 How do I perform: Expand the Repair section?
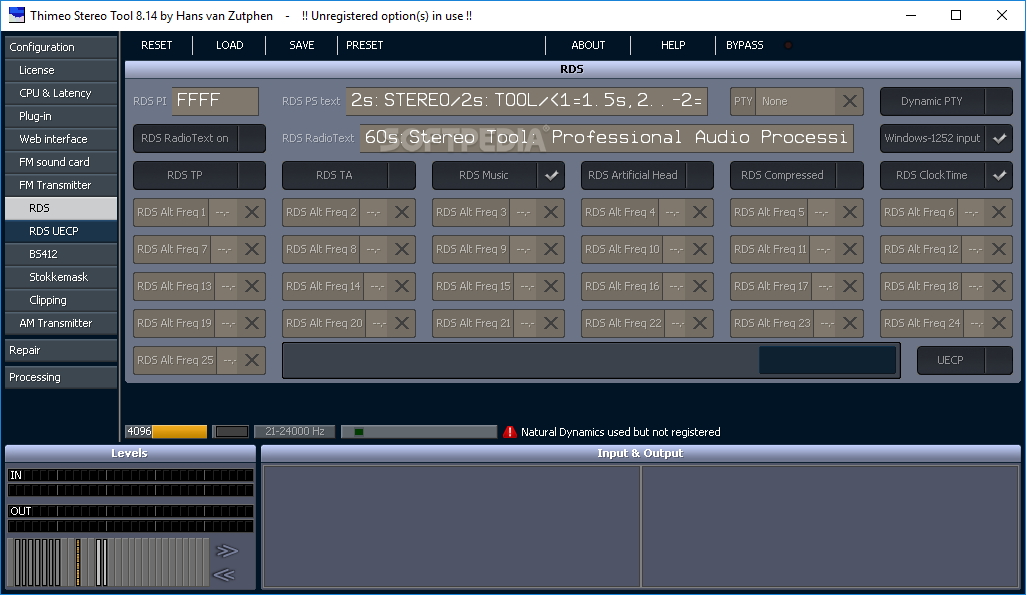point(61,350)
